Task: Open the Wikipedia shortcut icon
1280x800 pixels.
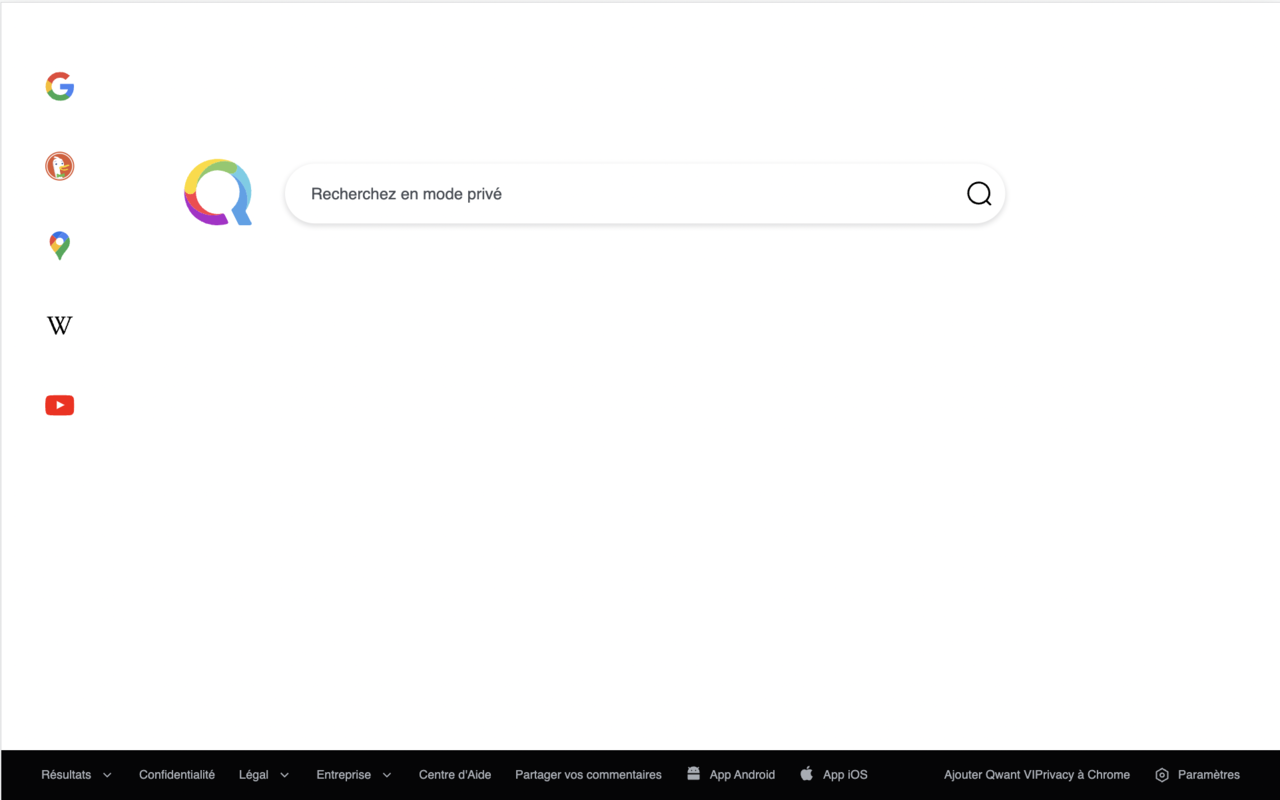Action: [x=60, y=325]
